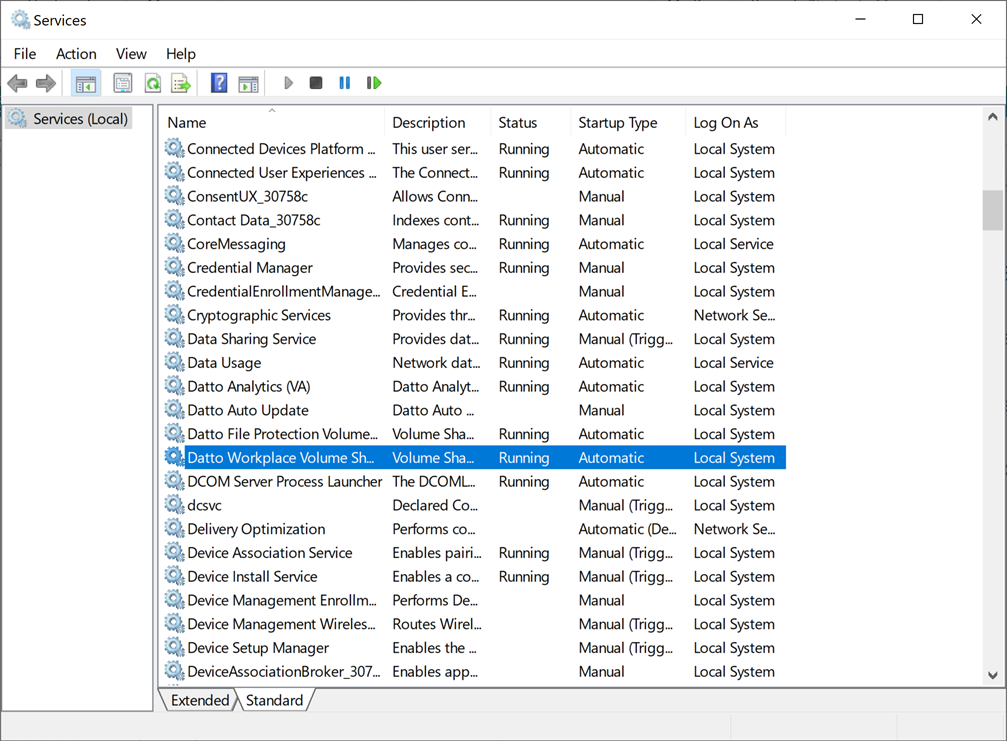The height and width of the screenshot is (741, 1007).
Task: Select the Cryptographic Services row
Action: (258, 315)
